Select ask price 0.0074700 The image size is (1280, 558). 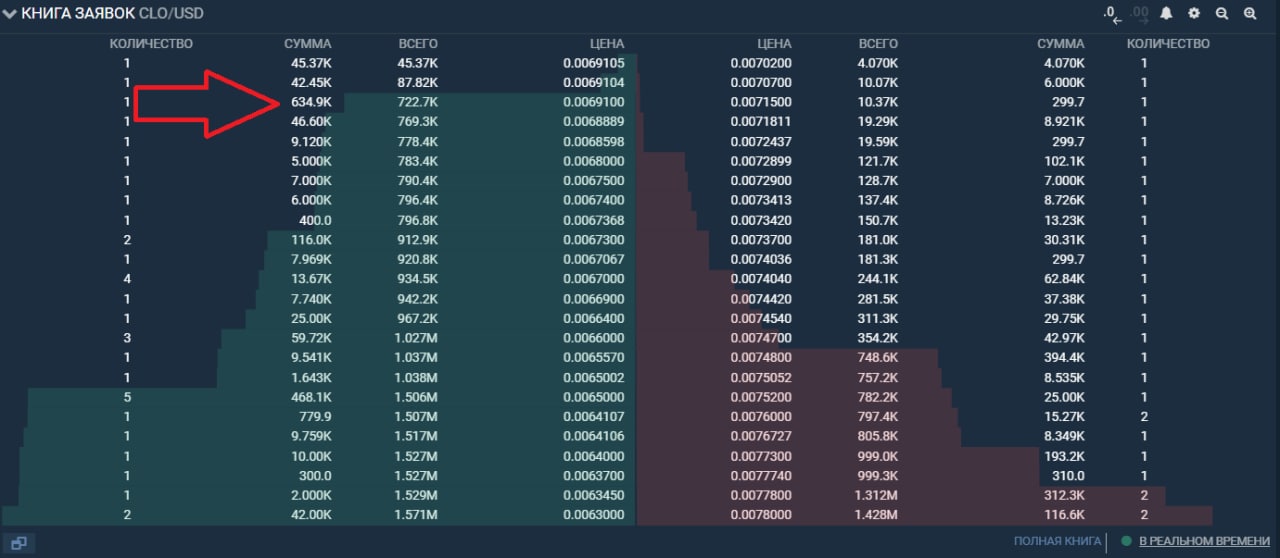[761, 338]
